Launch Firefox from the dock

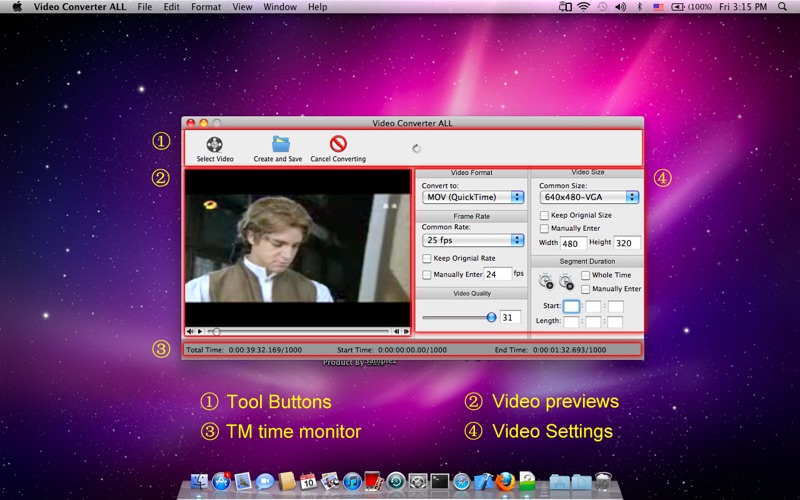coord(505,481)
